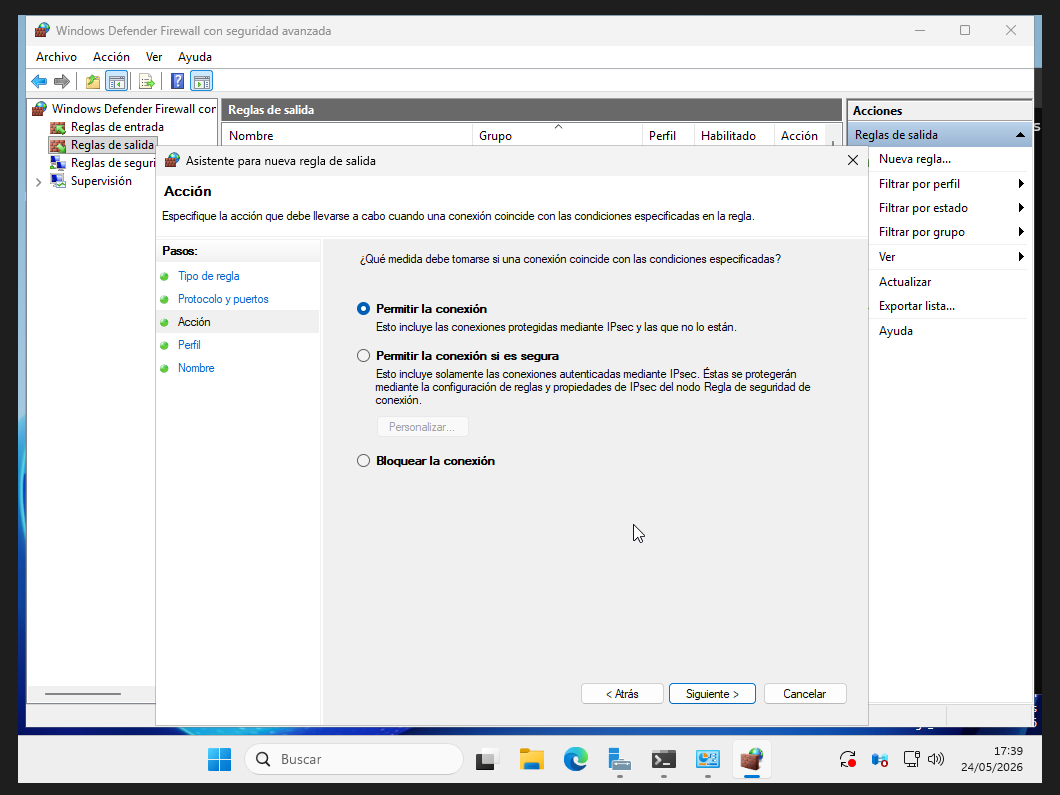Viewport: 1060px width, 795px height.
Task: Expand Filtrar por estado submenu
Action: point(949,208)
